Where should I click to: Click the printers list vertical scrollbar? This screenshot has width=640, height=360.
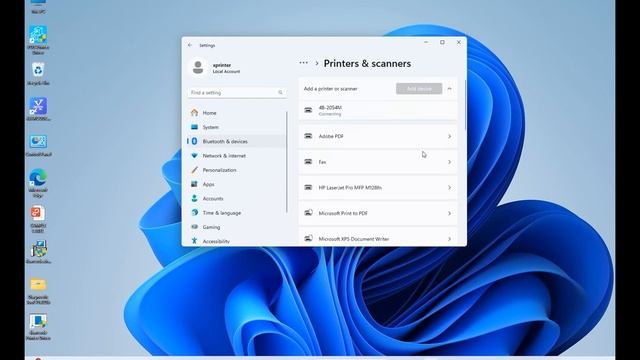(465, 105)
